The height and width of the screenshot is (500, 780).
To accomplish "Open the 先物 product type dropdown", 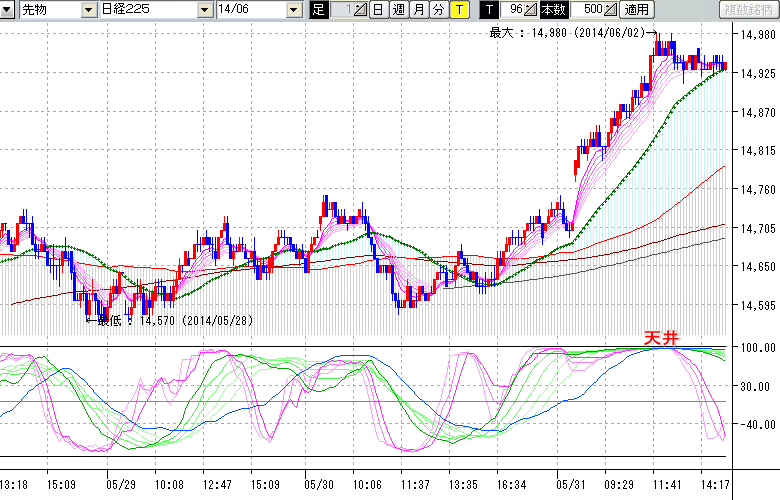I will (89, 10).
